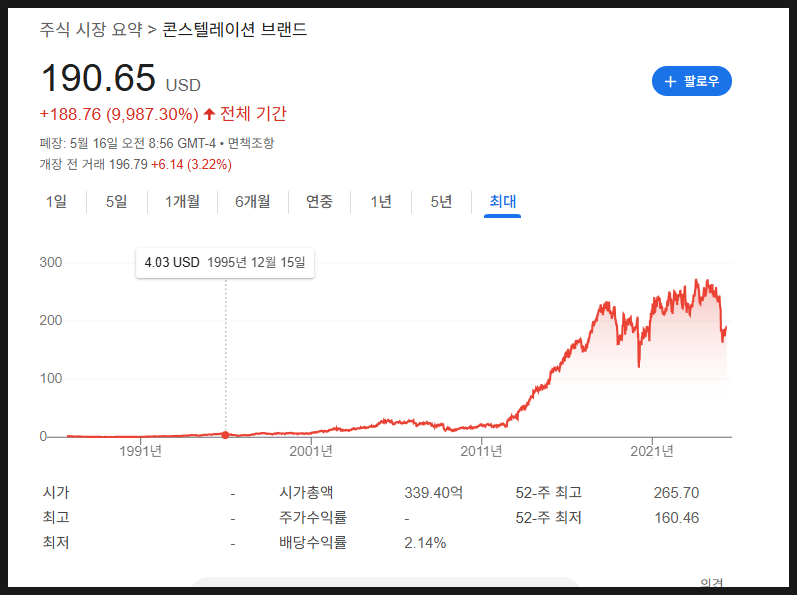Click the 52-주 최고 label
The width and height of the screenshot is (797, 595).
click(x=548, y=493)
